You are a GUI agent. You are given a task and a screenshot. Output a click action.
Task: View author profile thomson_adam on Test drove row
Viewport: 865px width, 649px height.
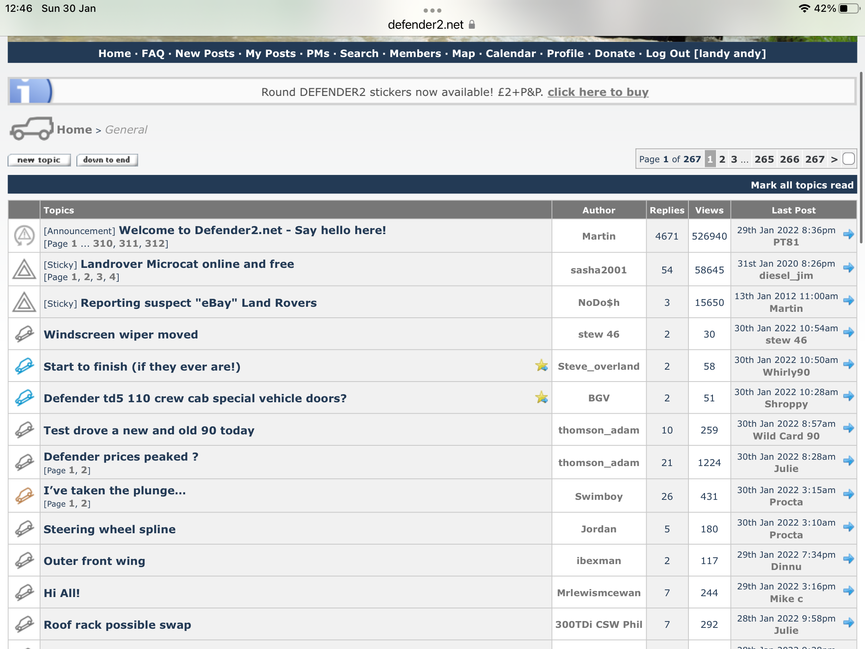point(599,430)
